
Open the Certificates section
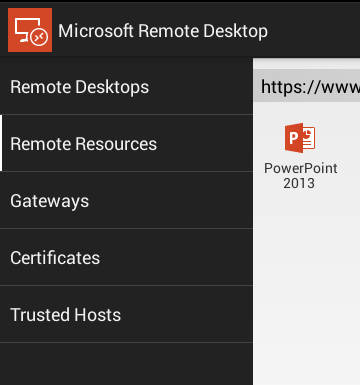126,257
